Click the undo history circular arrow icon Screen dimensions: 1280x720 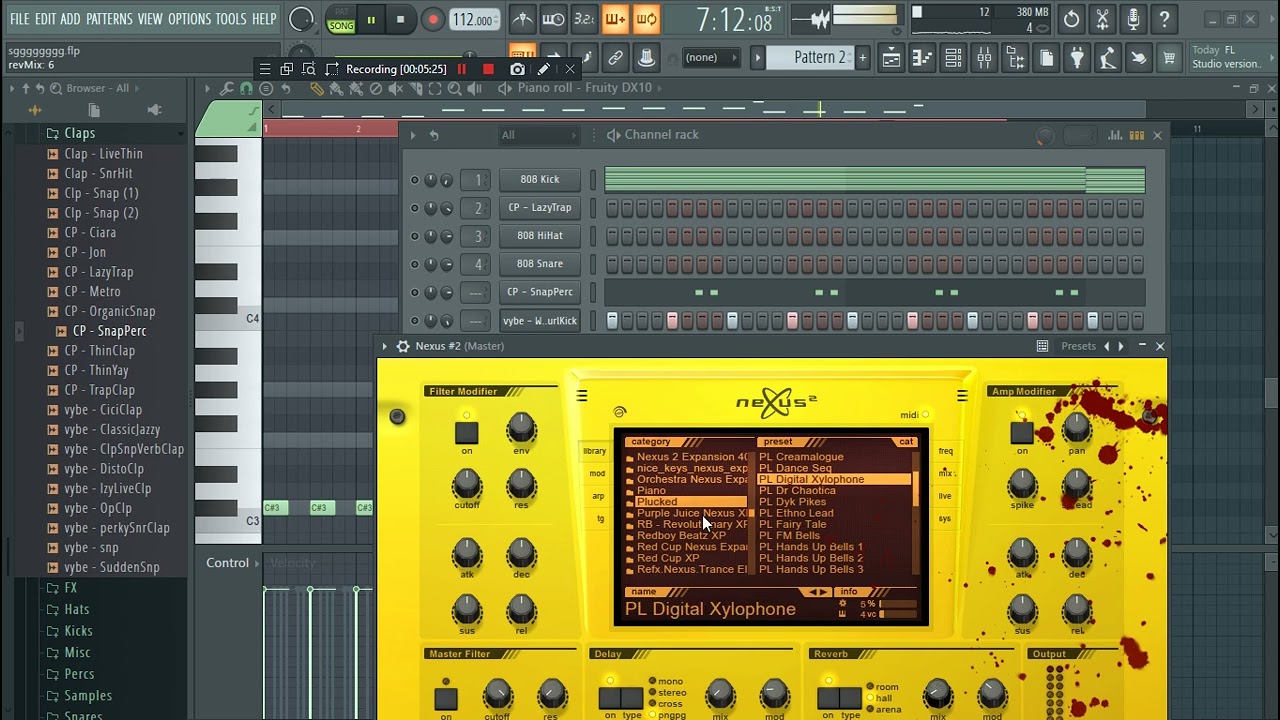tap(1071, 19)
